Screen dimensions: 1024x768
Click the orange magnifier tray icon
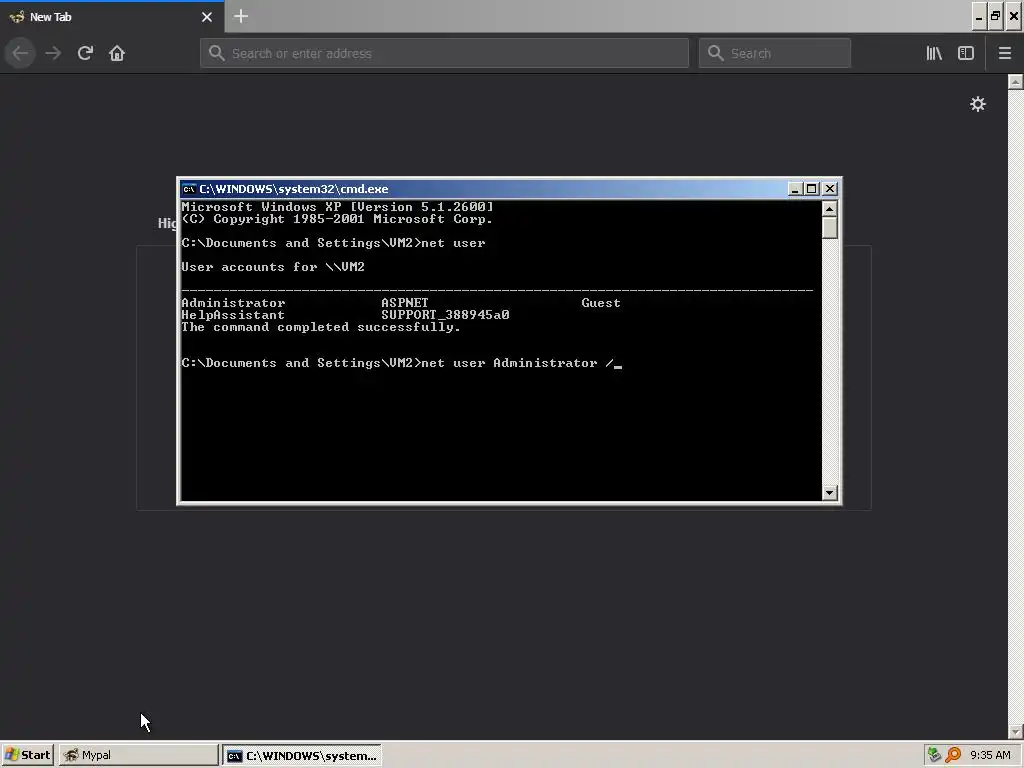click(953, 755)
